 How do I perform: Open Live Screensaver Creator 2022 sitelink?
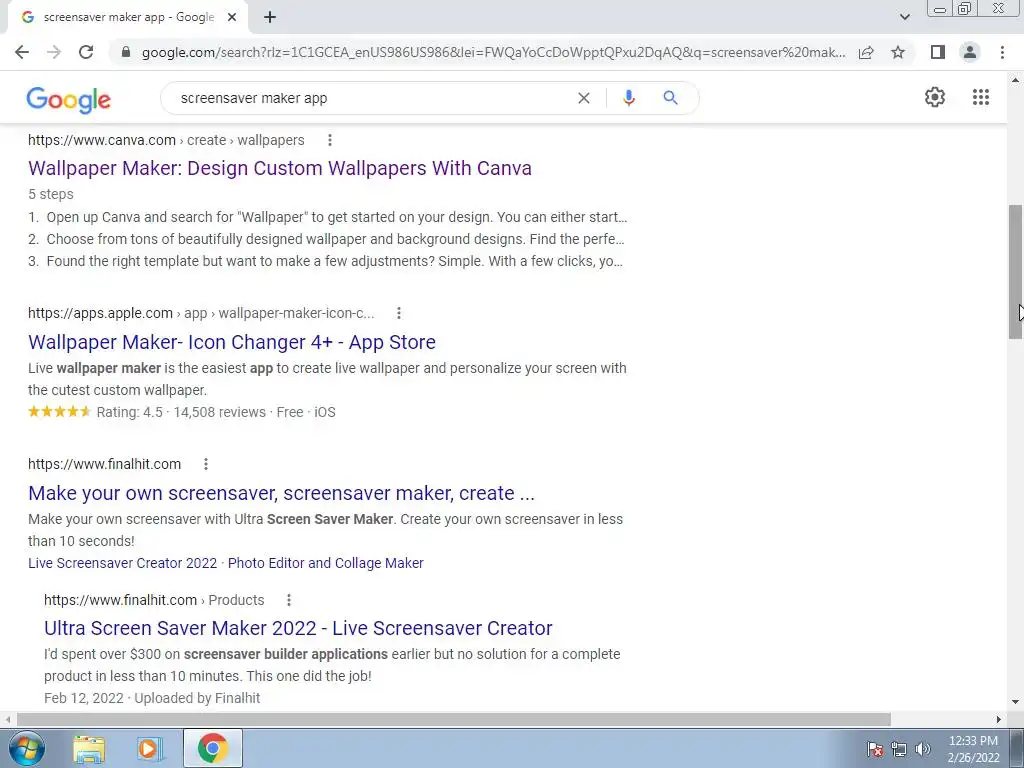point(122,563)
